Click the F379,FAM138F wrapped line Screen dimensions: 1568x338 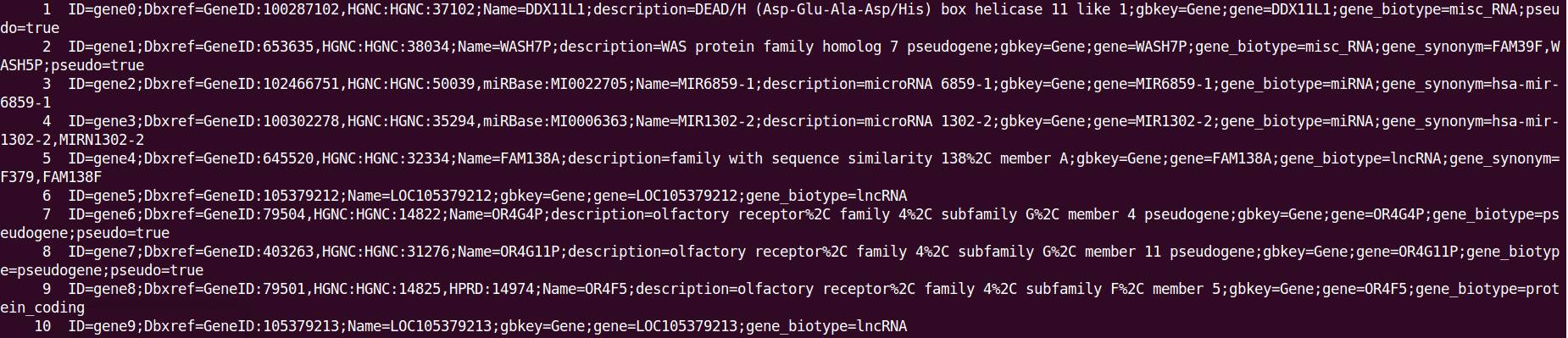point(51,177)
